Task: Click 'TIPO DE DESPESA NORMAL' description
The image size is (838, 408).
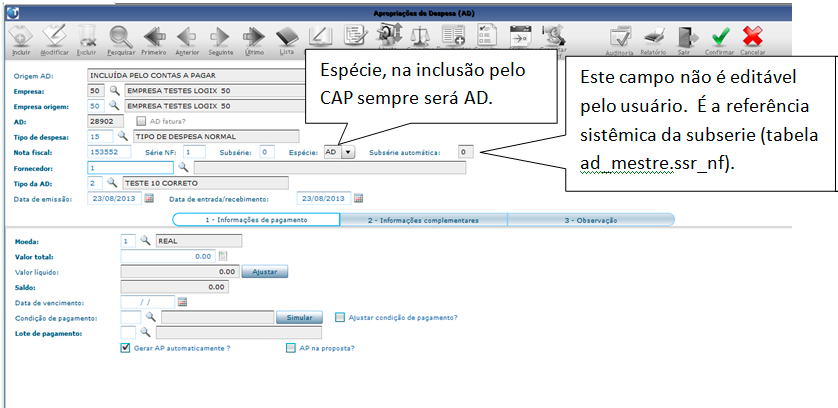Action: 185,136
